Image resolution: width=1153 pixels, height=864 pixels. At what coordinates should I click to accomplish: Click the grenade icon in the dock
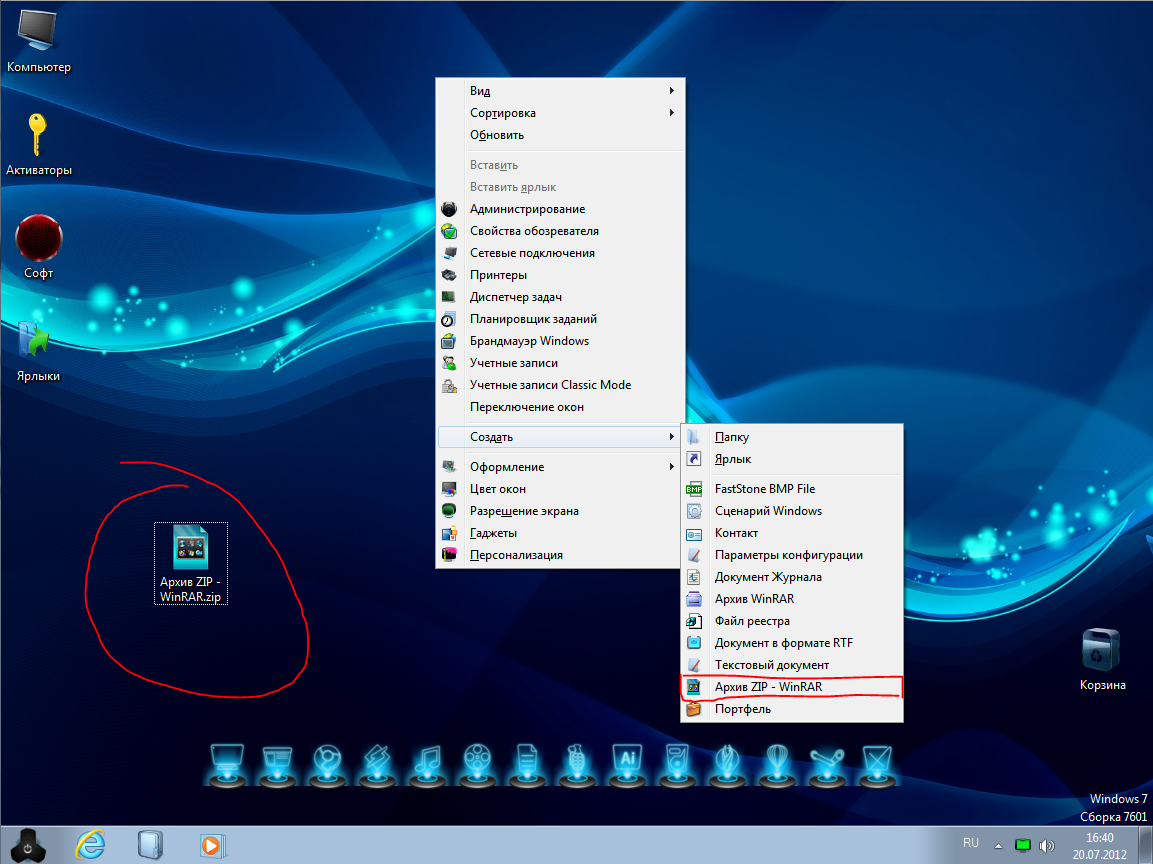577,765
